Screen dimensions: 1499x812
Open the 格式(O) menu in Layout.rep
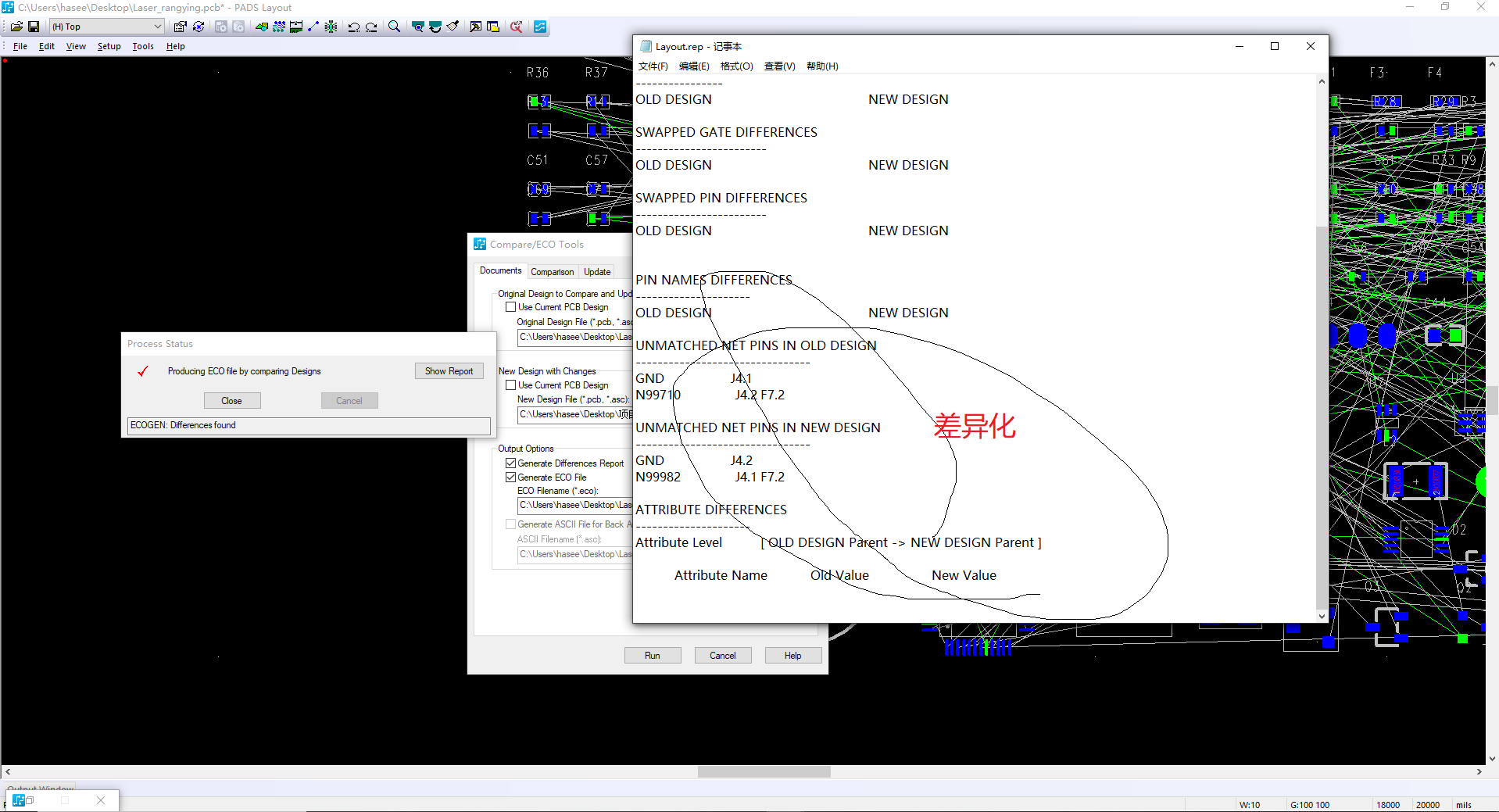736,66
